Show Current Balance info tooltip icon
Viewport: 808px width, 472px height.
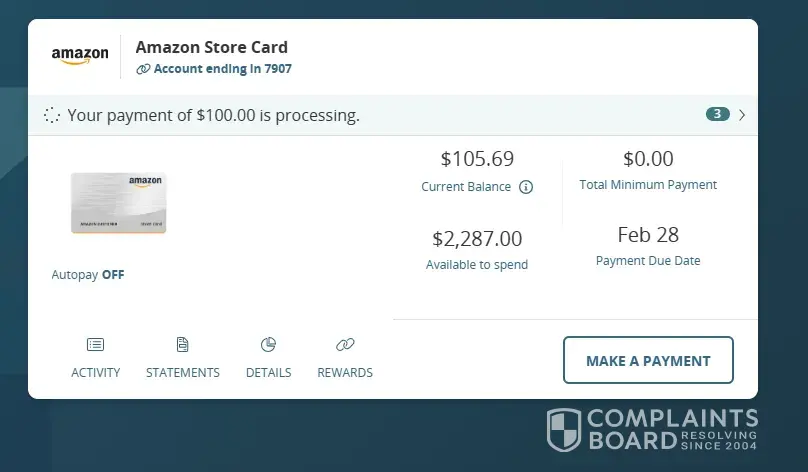526,187
